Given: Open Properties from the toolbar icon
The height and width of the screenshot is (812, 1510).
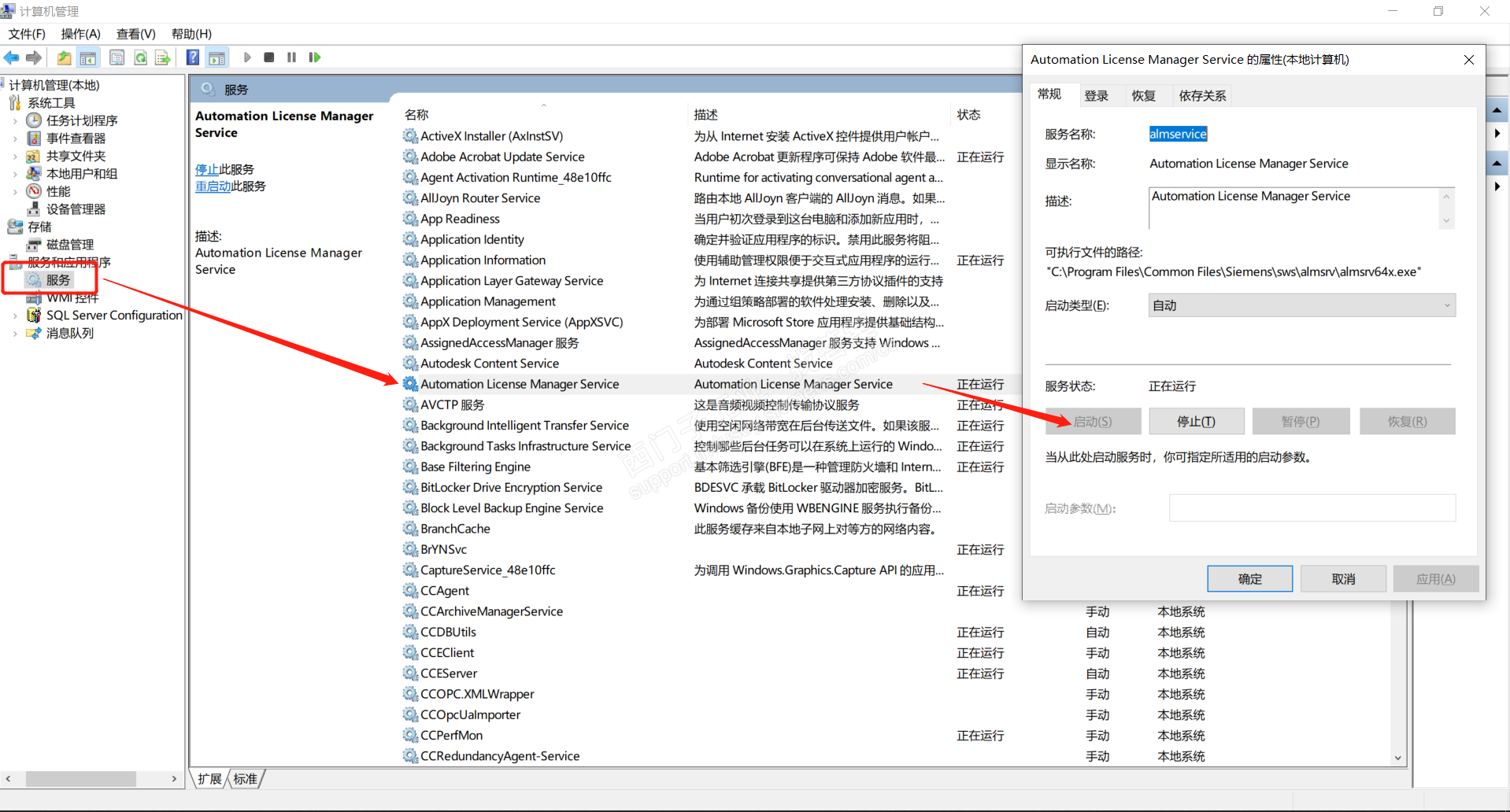Looking at the screenshot, I should (117, 57).
